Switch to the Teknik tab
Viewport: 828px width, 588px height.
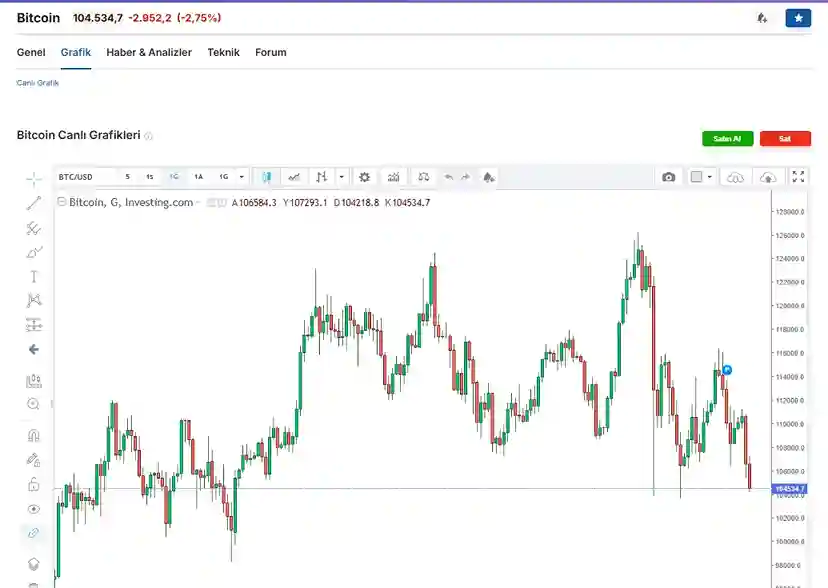223,52
